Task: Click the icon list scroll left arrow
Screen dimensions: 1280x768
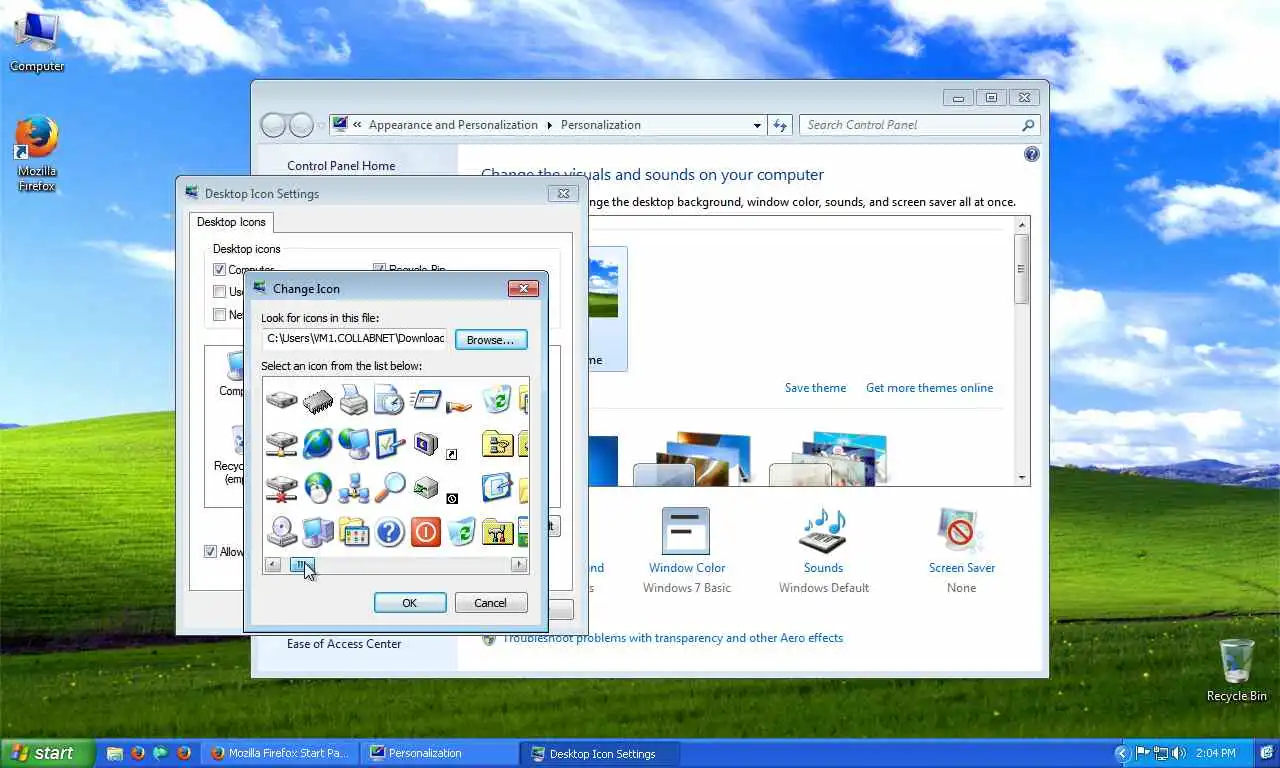Action: pos(273,565)
